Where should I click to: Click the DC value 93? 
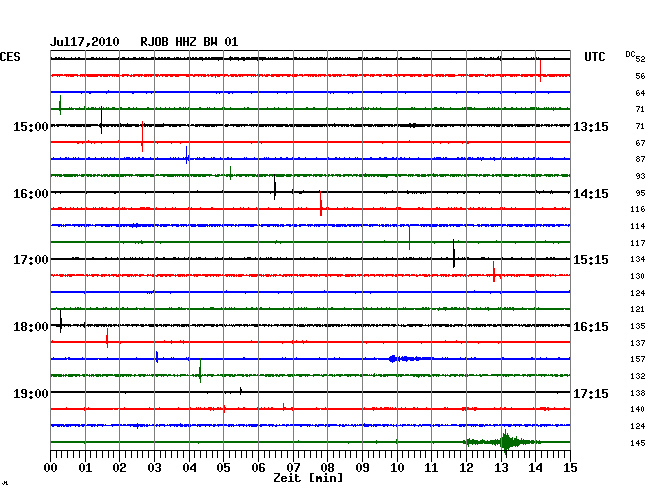[x=640, y=176]
